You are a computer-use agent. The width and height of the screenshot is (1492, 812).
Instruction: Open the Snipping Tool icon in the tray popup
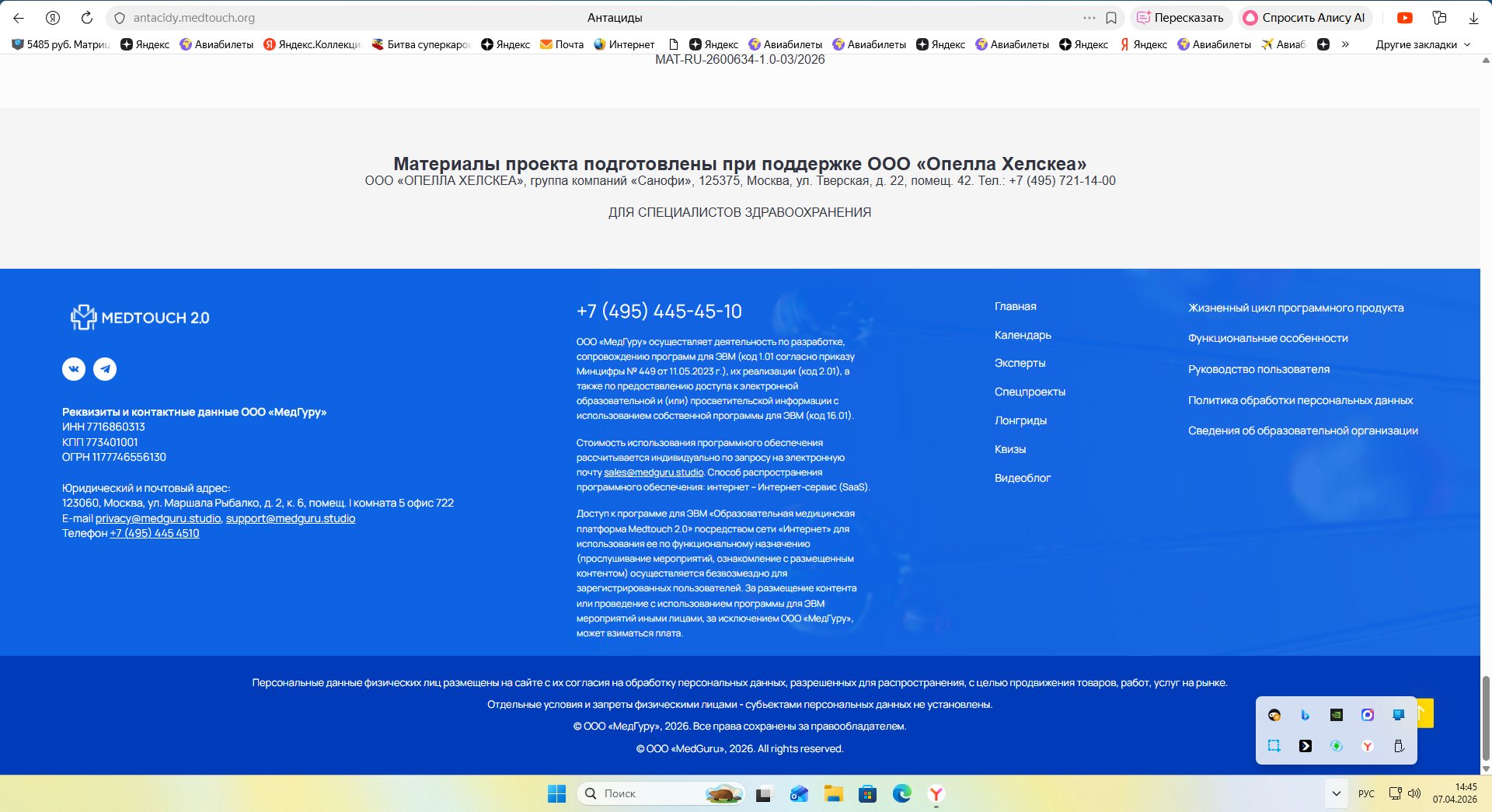pos(1274,746)
